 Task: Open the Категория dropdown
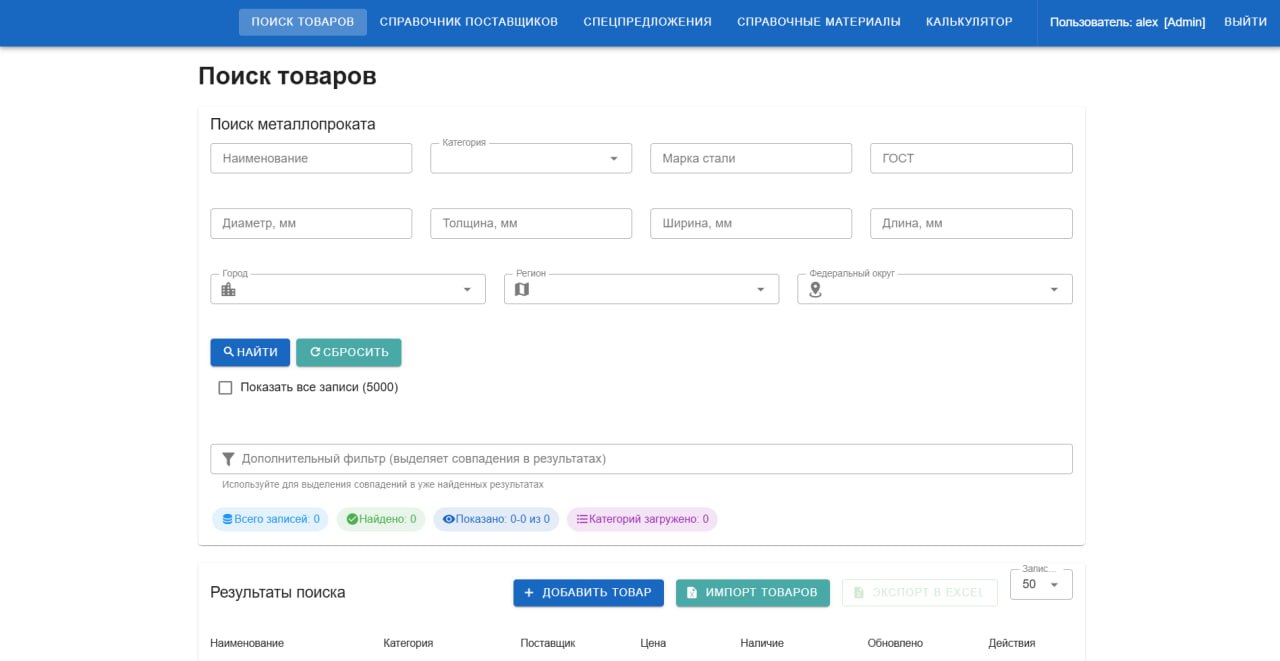click(x=531, y=158)
